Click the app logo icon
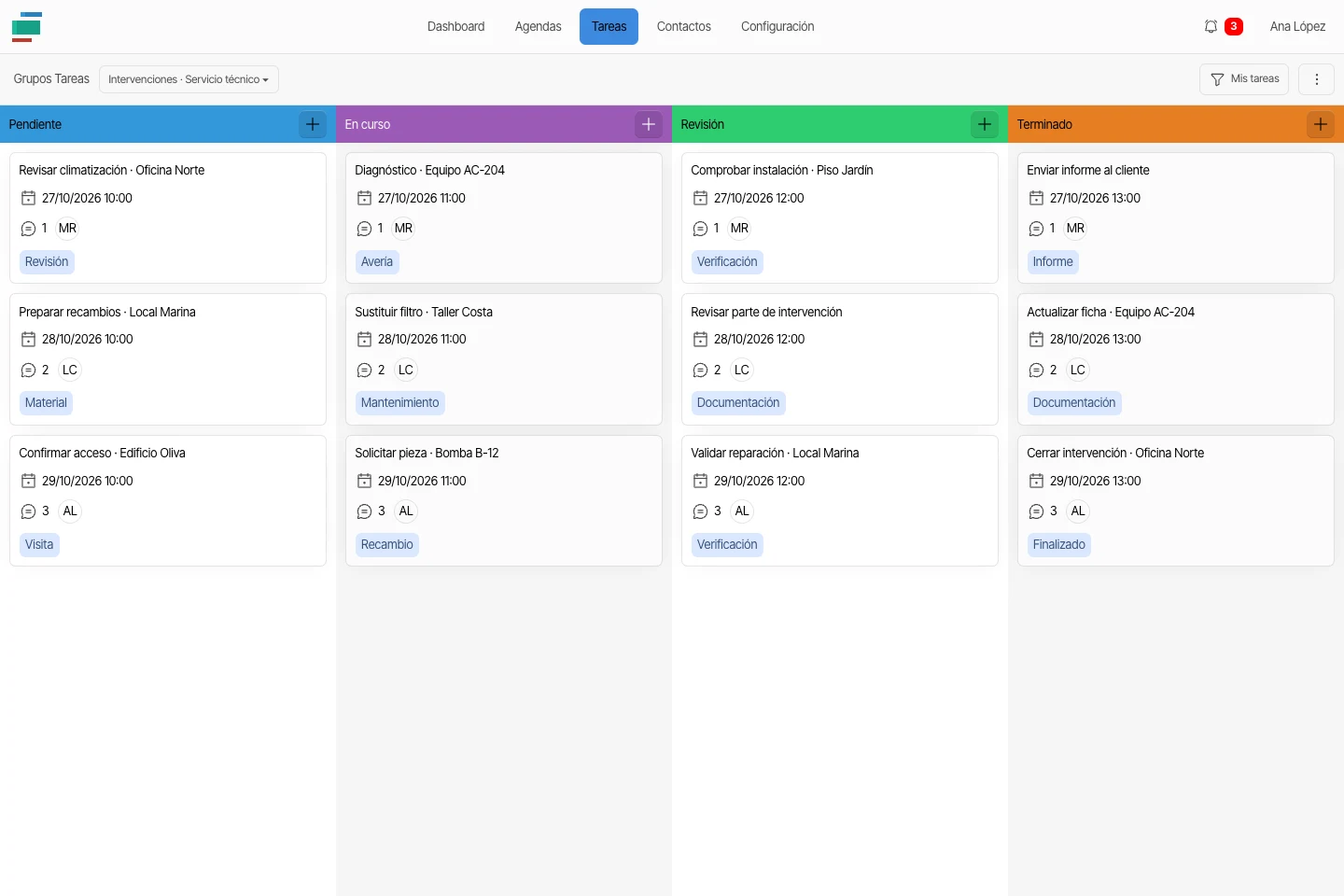The width and height of the screenshot is (1344, 896). point(26,27)
